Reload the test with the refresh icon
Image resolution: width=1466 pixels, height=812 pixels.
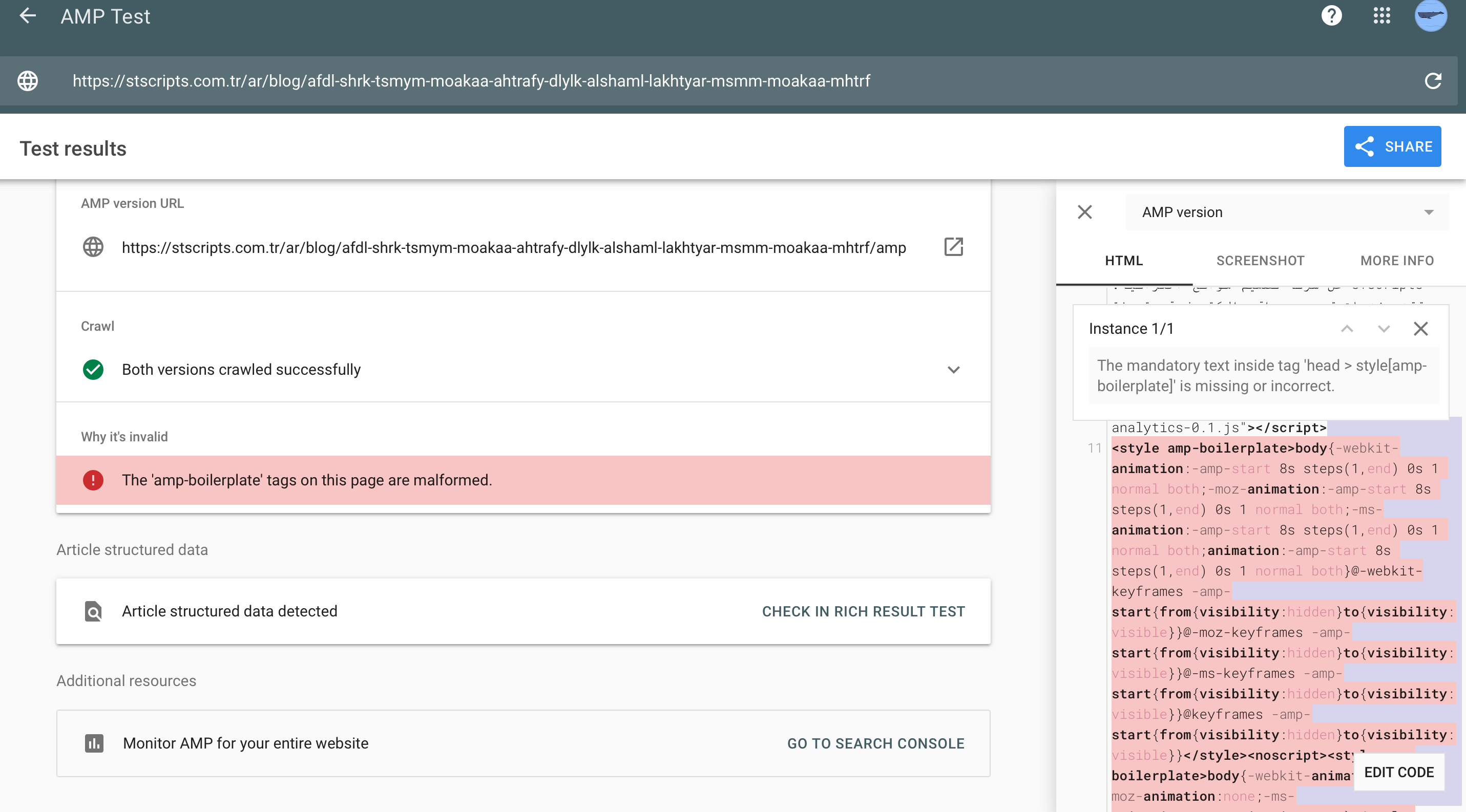tap(1432, 81)
